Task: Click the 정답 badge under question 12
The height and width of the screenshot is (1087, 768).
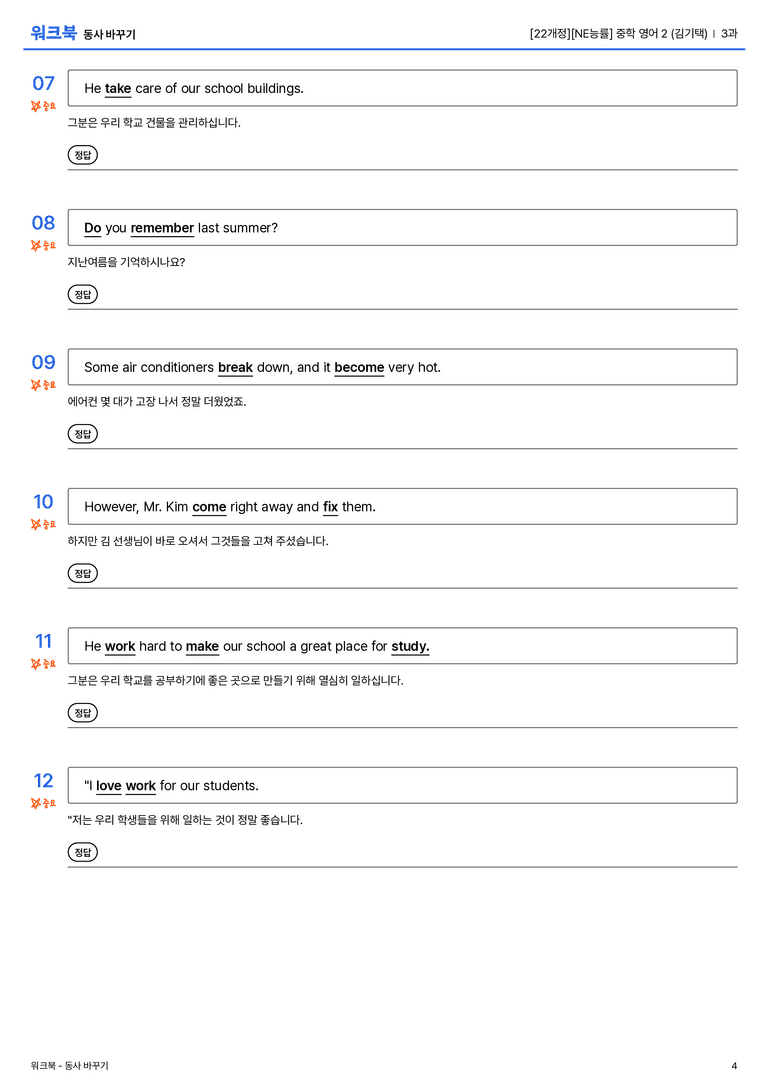Action: pos(82,851)
